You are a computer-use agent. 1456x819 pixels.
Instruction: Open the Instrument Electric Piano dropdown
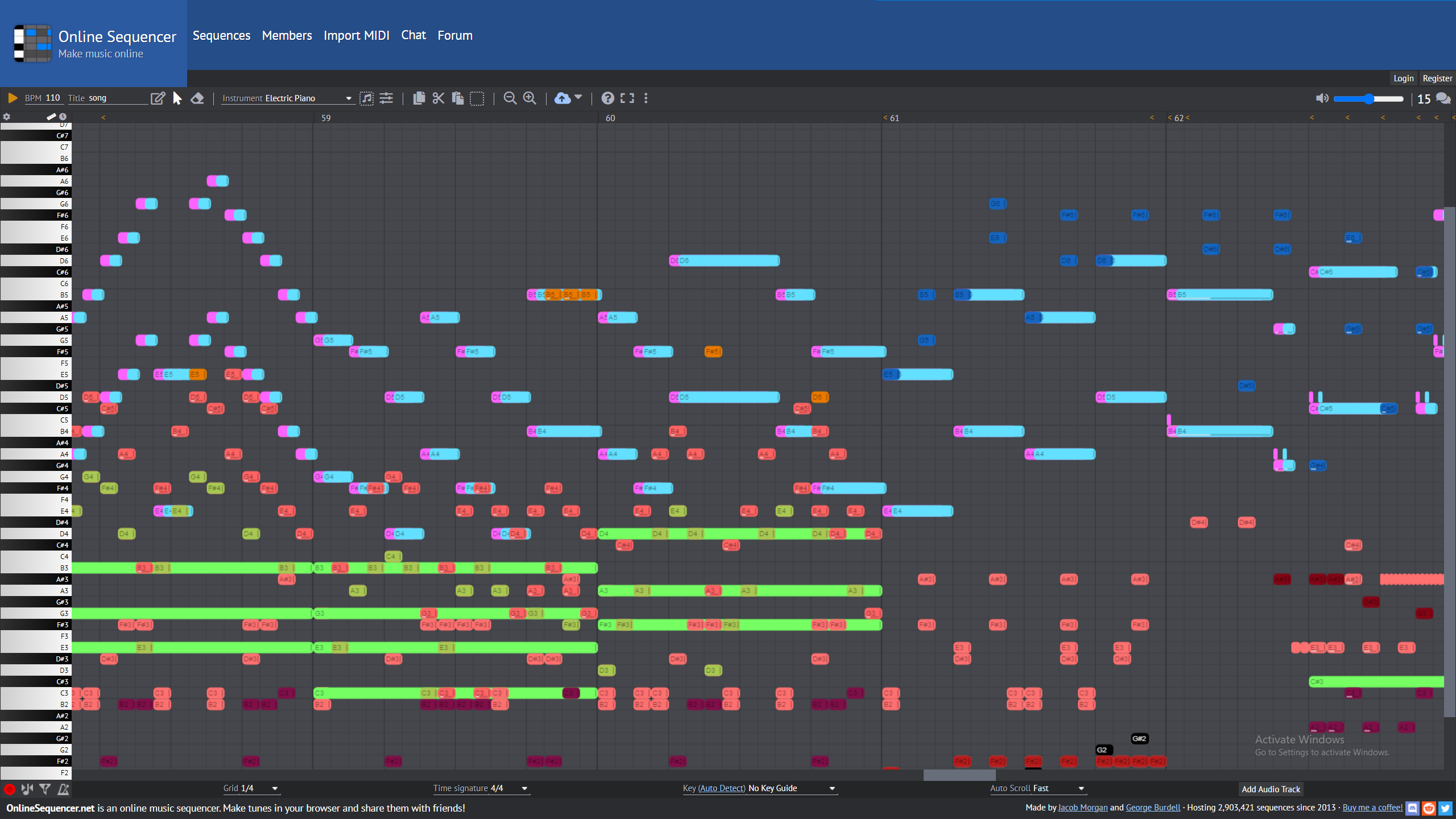click(x=288, y=98)
